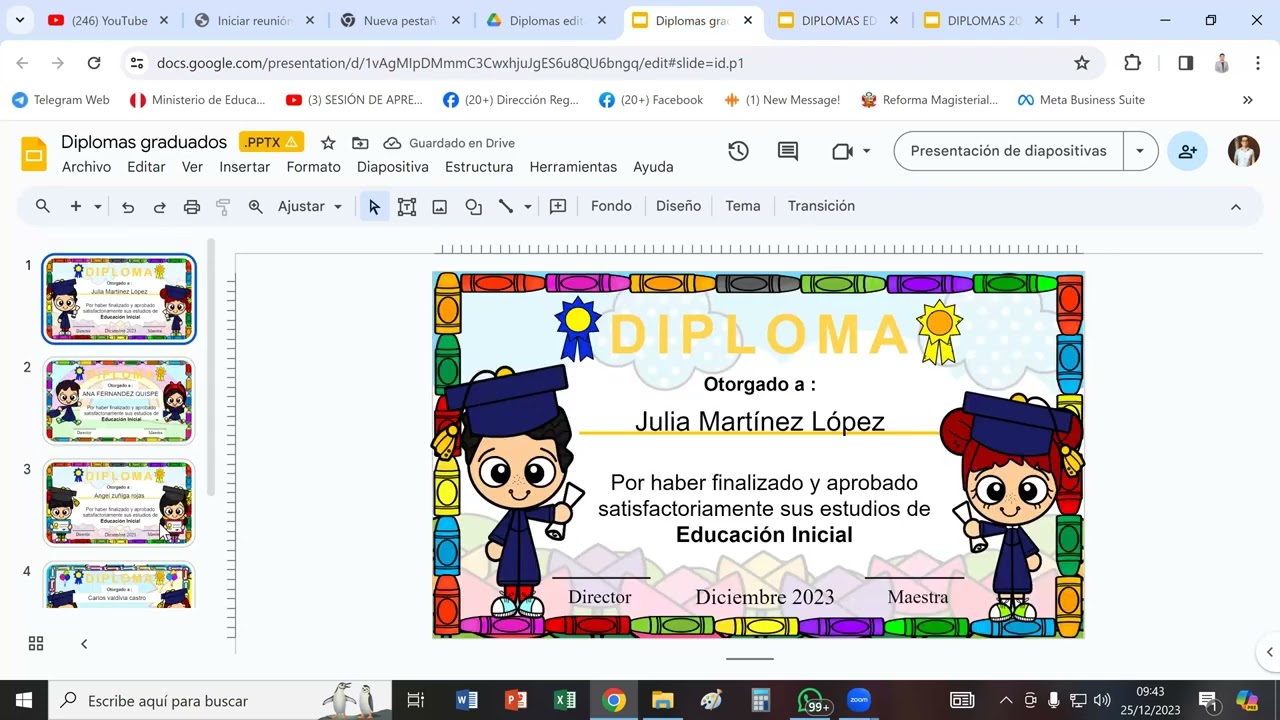Start Presentación de diapositivas

pos(1008,151)
